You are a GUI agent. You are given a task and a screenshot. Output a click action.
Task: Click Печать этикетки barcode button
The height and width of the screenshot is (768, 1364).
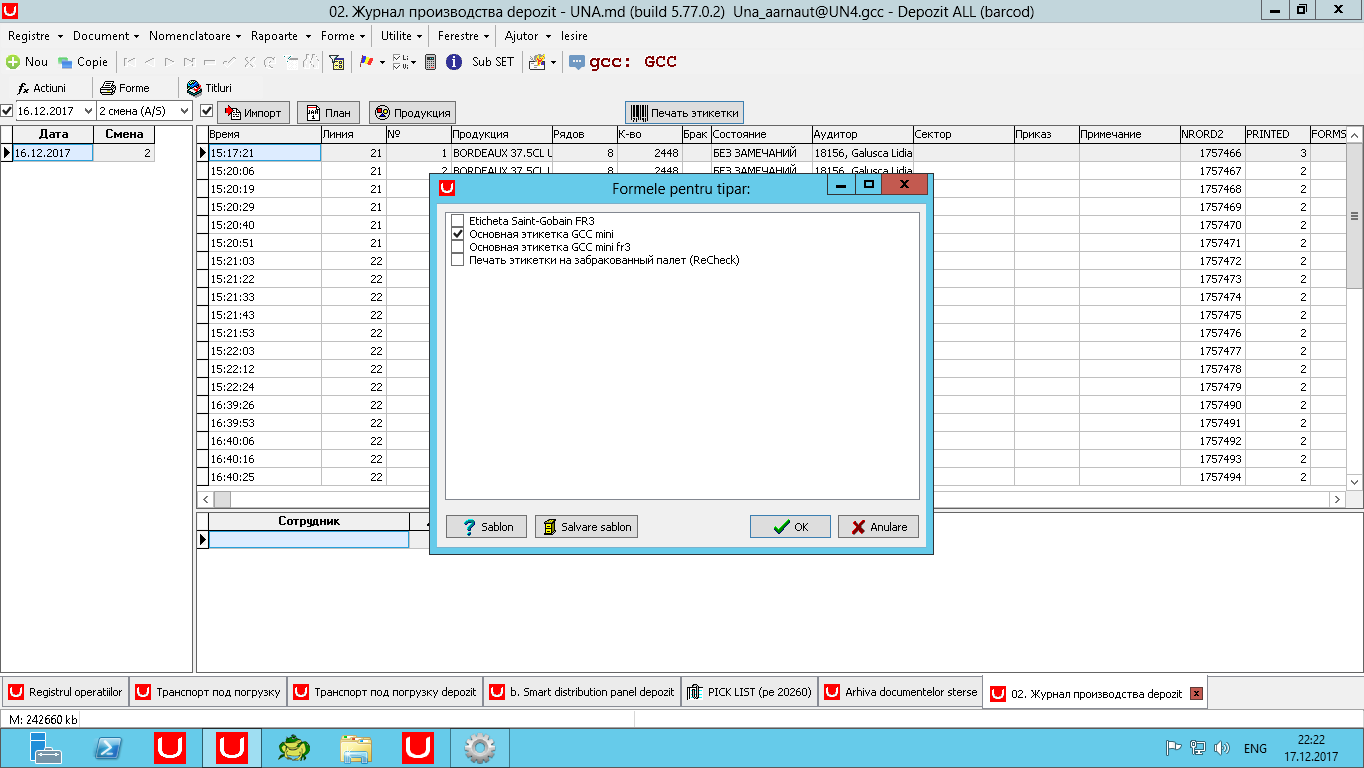pyautogui.click(x=684, y=112)
